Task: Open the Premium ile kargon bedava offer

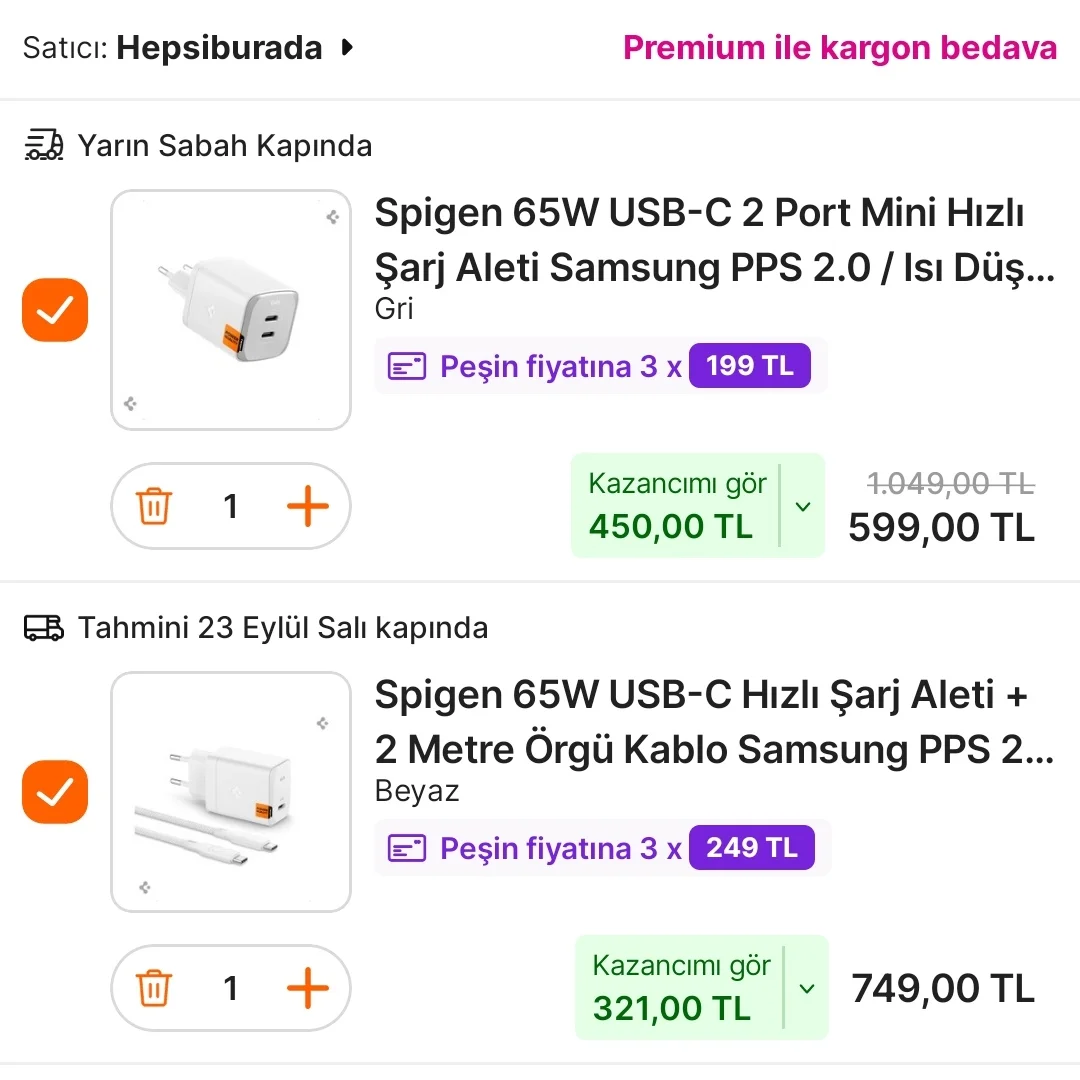Action: pos(839,47)
